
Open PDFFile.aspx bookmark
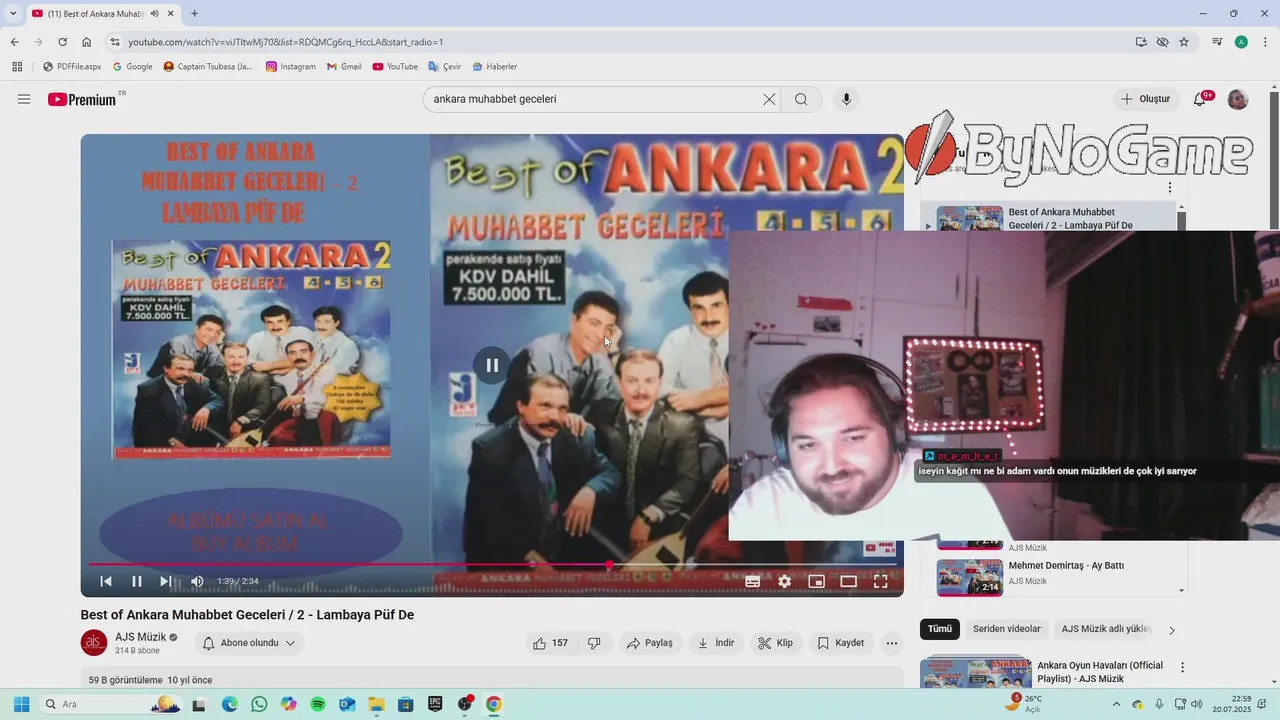(x=72, y=67)
